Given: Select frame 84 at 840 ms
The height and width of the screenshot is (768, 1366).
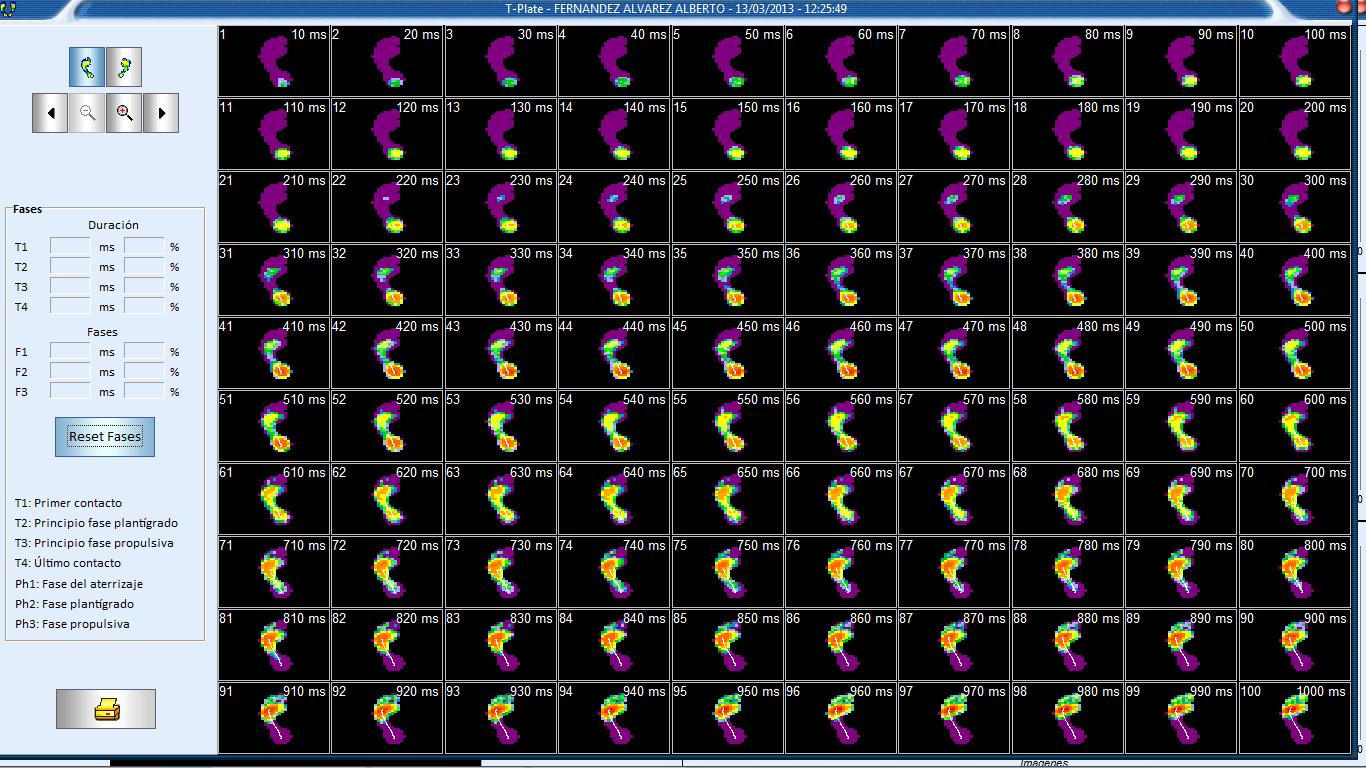Looking at the screenshot, I should coord(614,645).
